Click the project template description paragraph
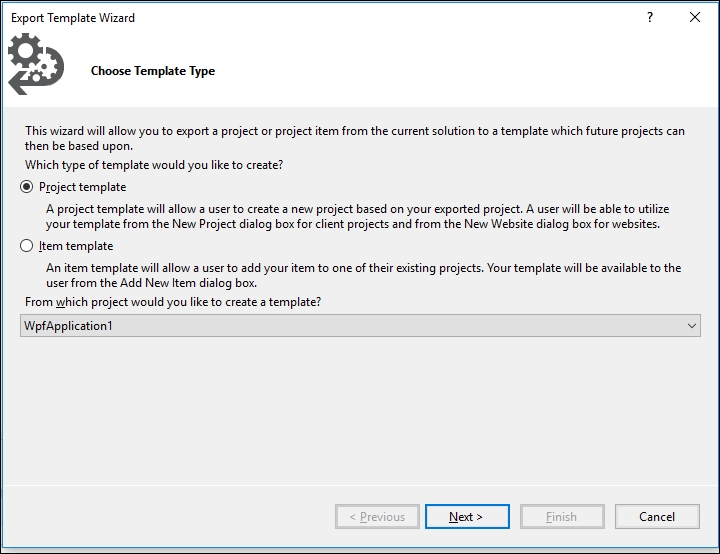 pyautogui.click(x=358, y=216)
